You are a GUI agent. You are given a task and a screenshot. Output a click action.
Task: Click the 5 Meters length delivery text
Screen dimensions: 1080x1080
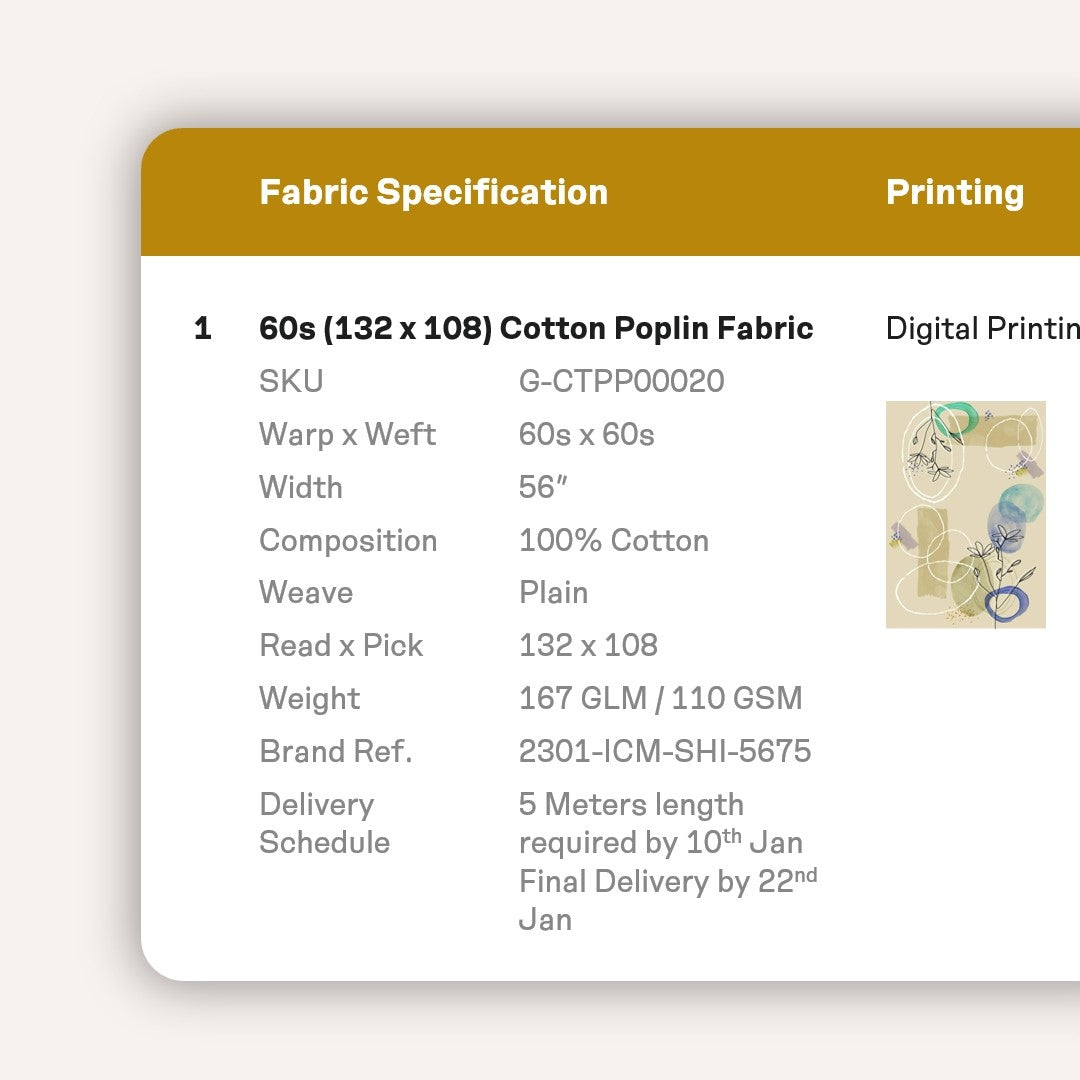631,805
